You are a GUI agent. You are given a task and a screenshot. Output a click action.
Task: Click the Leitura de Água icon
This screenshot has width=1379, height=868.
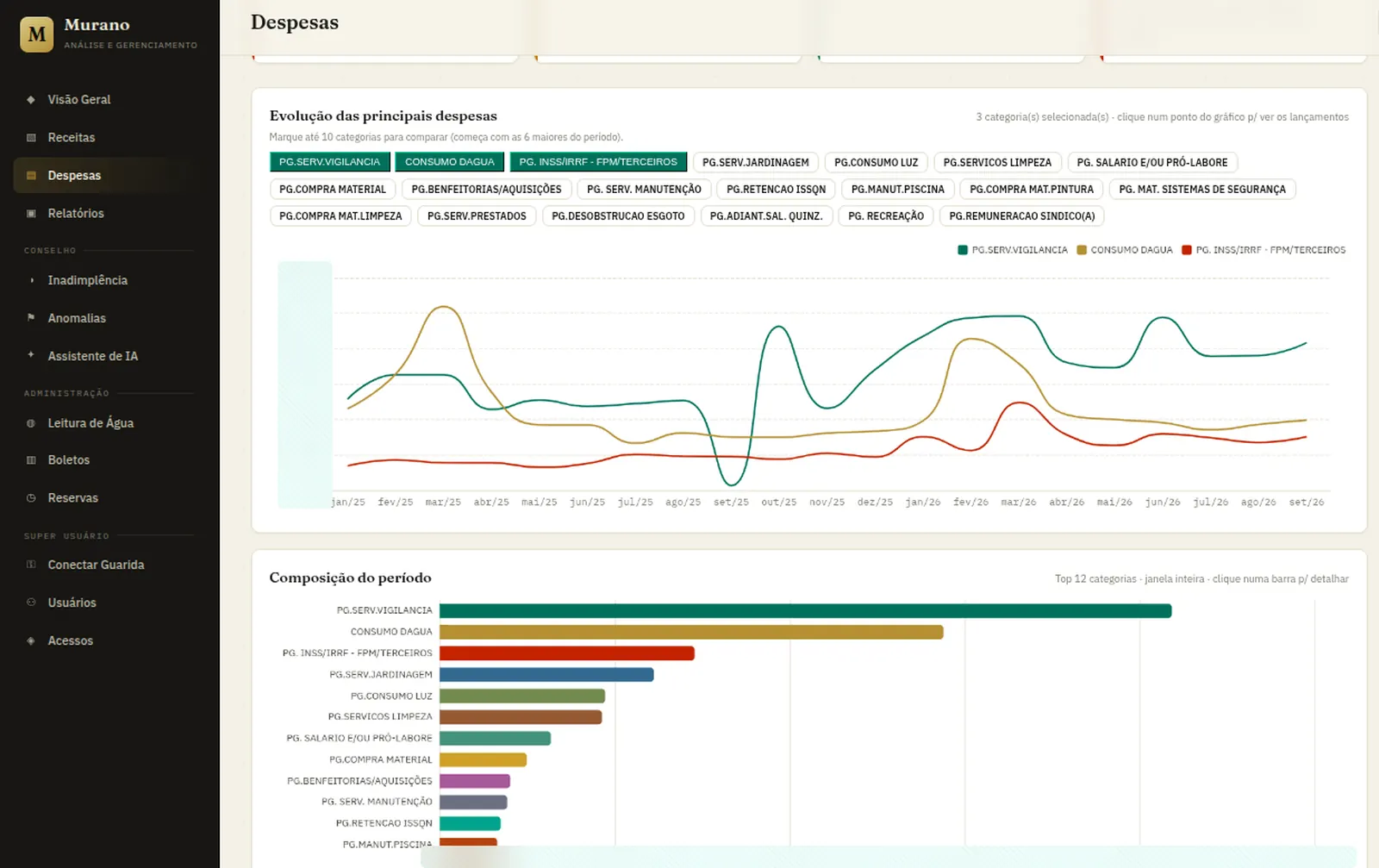31,423
